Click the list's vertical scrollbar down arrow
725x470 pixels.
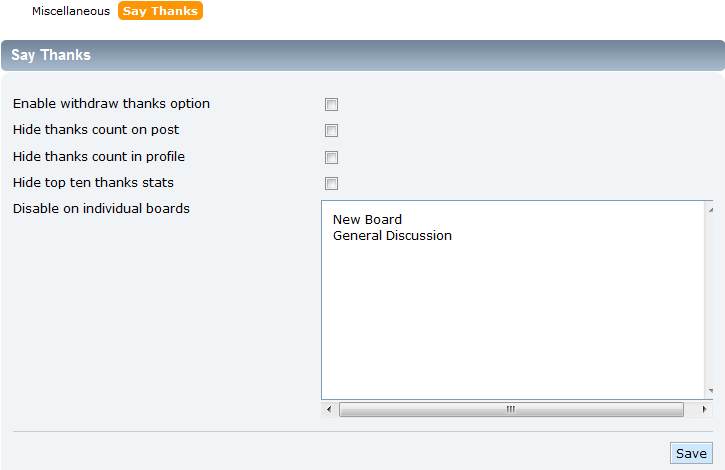click(710, 391)
